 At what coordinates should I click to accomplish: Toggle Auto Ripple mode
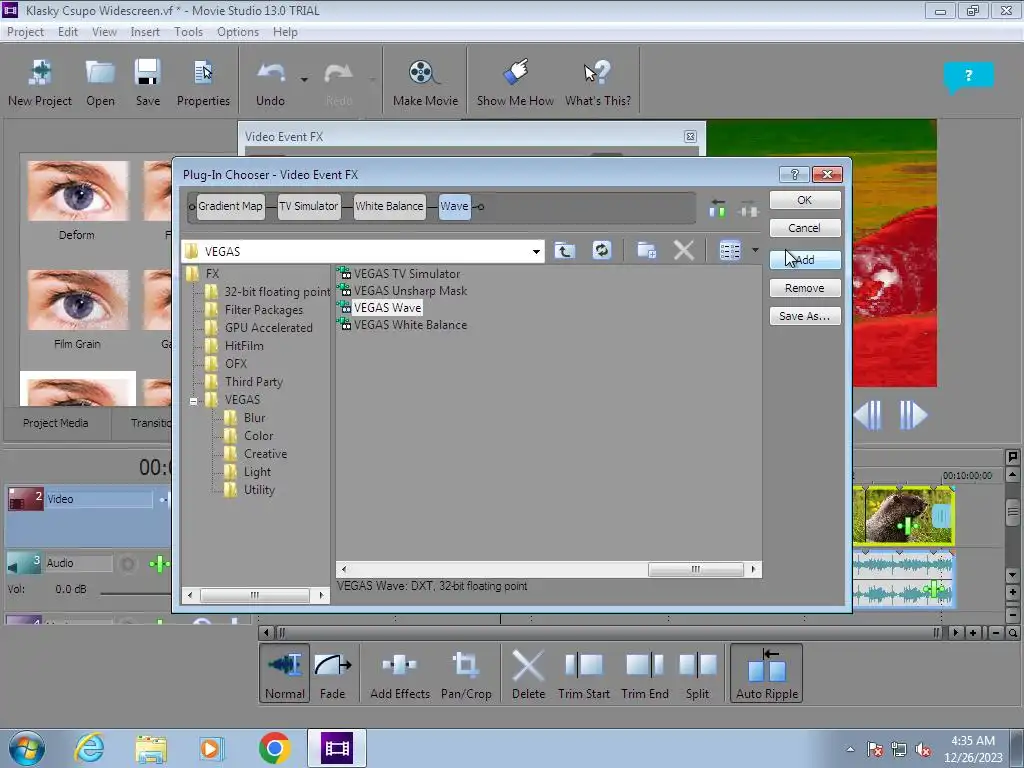coord(767,673)
